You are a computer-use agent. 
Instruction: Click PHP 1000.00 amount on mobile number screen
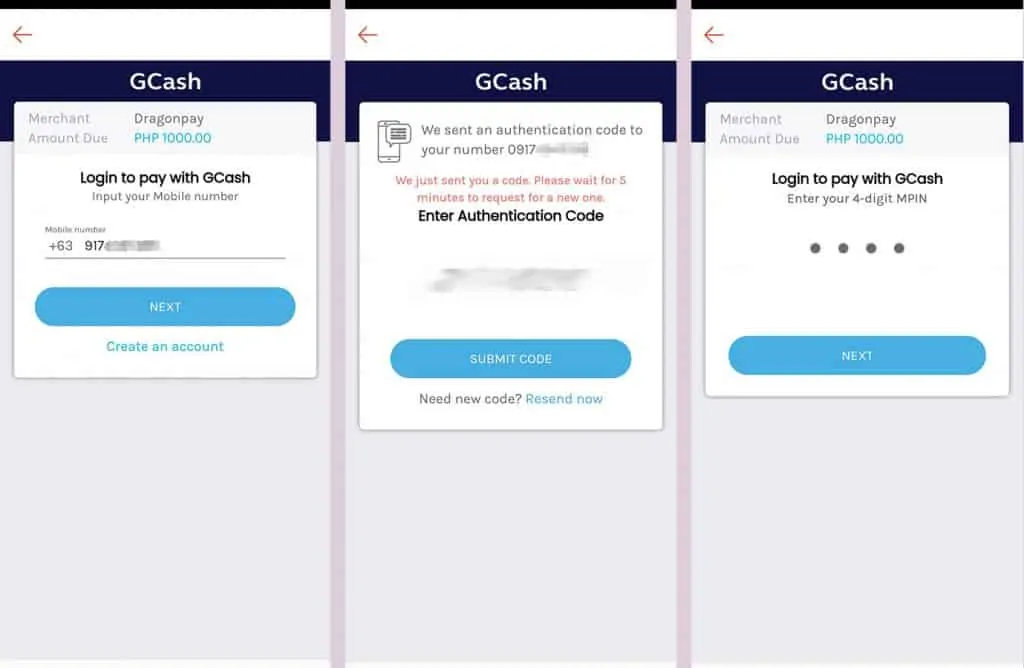tap(172, 138)
